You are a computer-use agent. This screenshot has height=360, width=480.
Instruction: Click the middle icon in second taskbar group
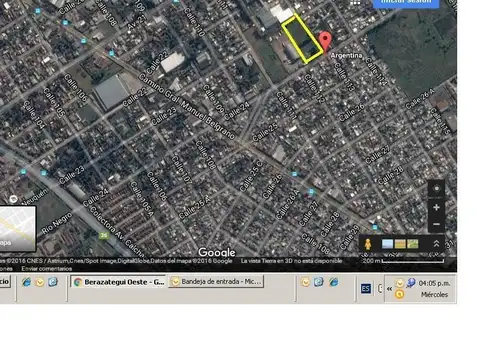pos(318,282)
